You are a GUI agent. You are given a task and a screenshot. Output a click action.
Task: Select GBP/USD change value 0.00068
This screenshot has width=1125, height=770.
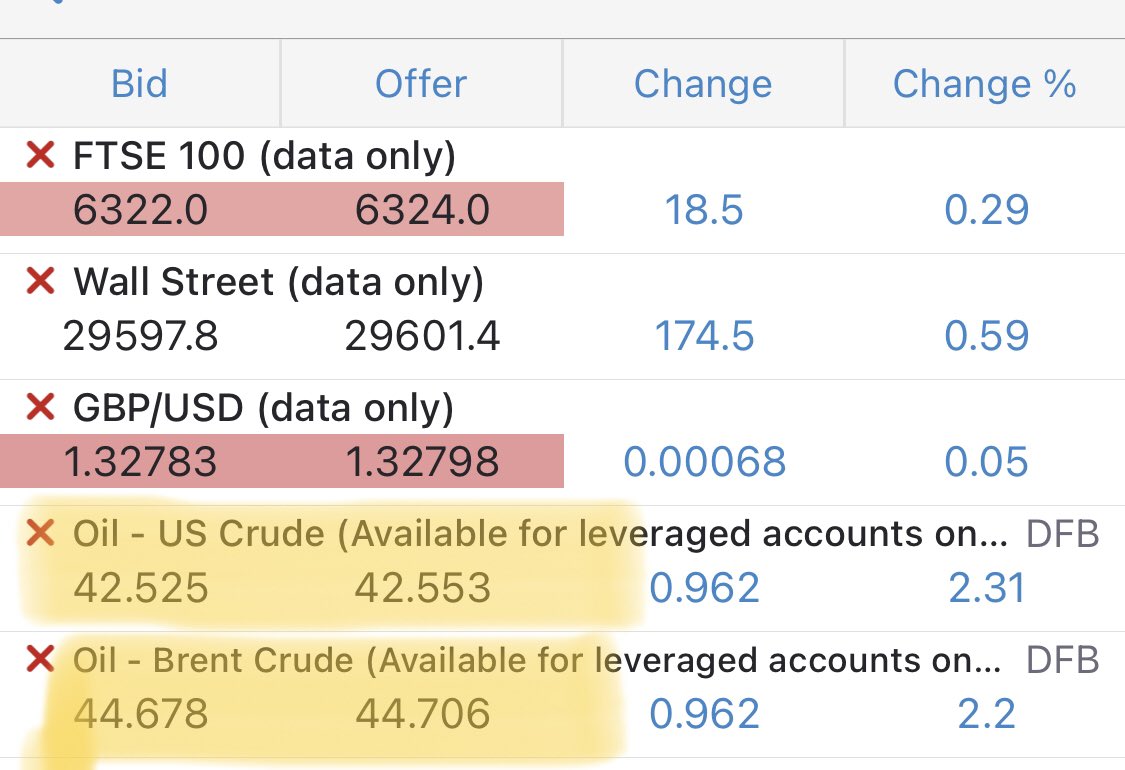[x=705, y=461]
